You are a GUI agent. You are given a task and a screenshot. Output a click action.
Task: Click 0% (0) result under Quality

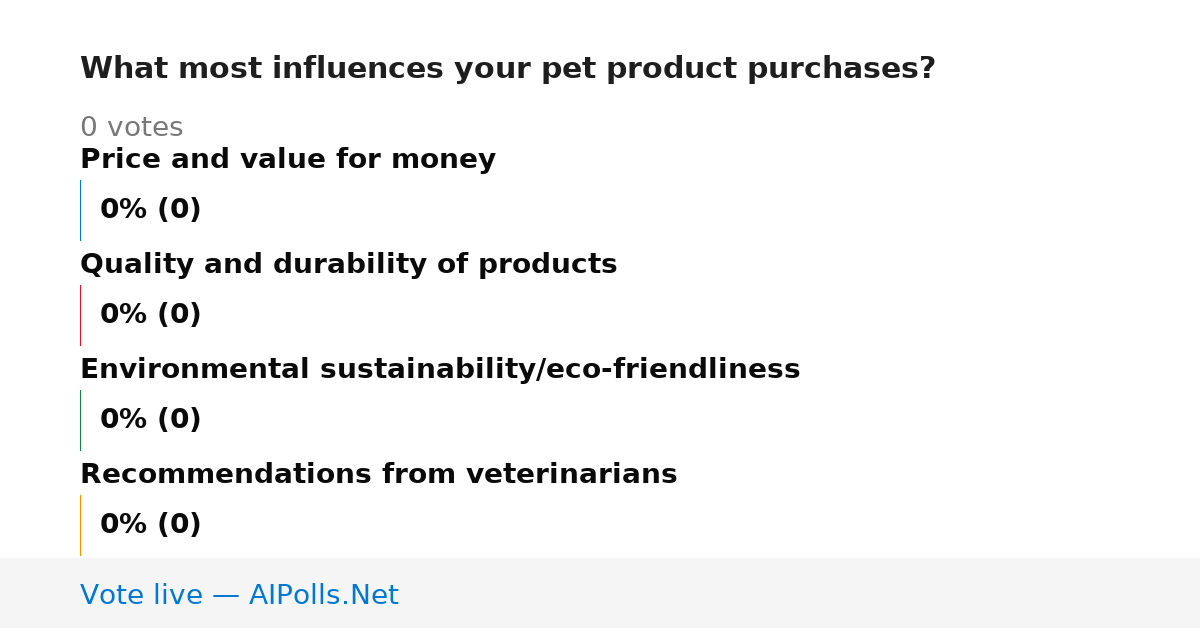[151, 315]
